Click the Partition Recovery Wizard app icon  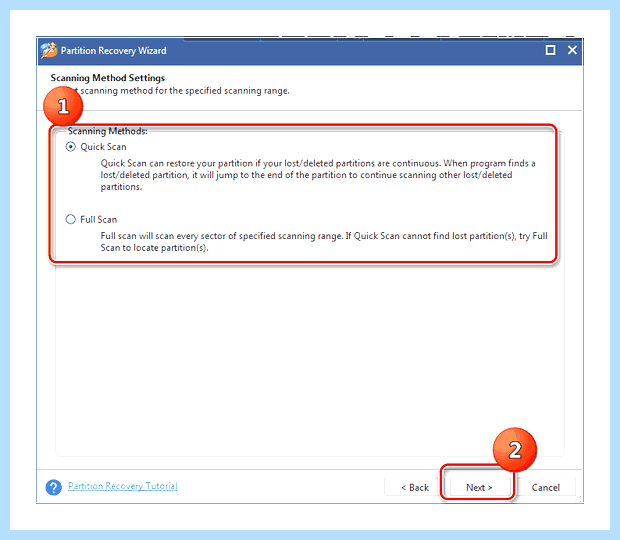pos(49,51)
